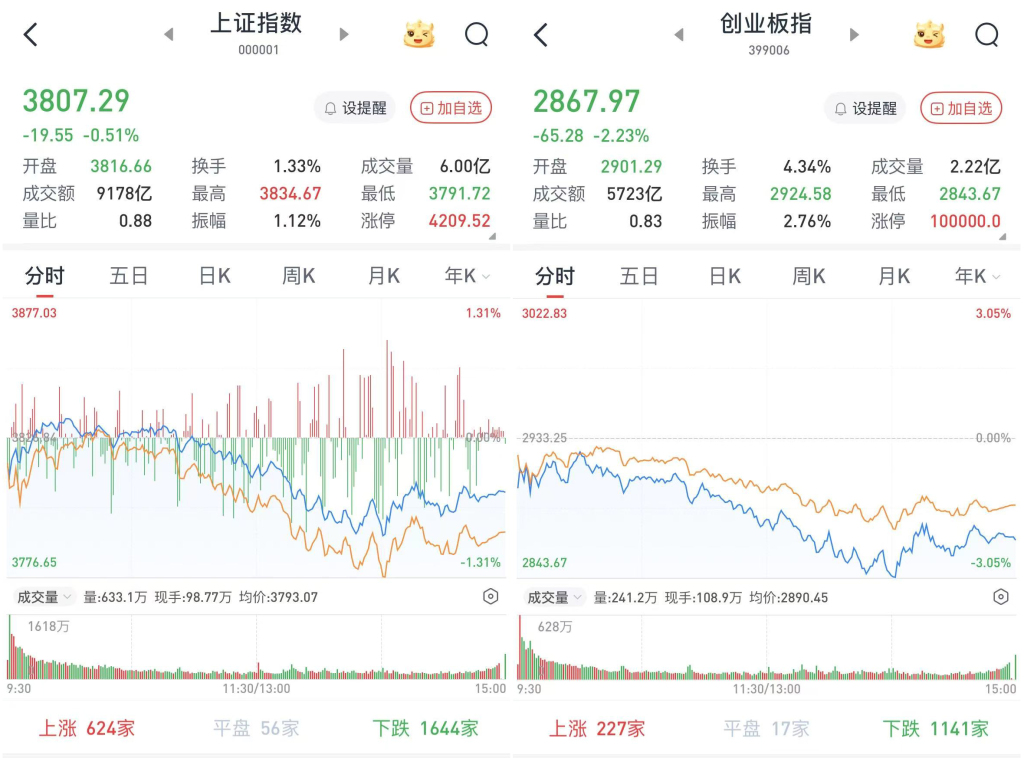
Task: Expand 年K dropdown on 上证指数 chart
Action: pos(468,276)
